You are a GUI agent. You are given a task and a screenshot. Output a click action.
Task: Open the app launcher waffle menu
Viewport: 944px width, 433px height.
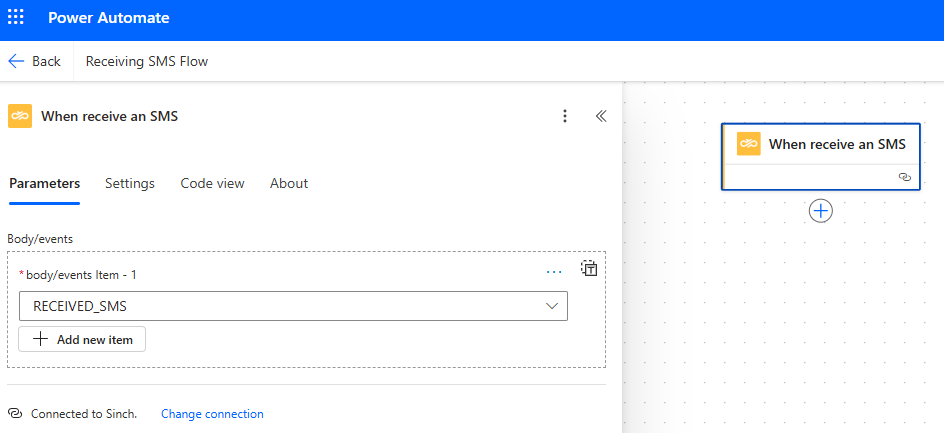coord(17,18)
